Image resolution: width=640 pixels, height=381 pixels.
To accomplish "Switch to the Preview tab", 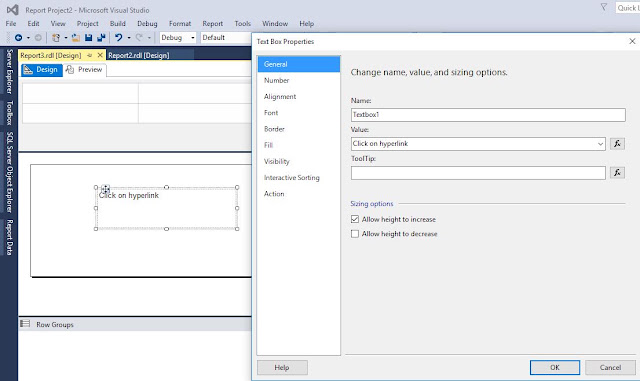I will 85,70.
